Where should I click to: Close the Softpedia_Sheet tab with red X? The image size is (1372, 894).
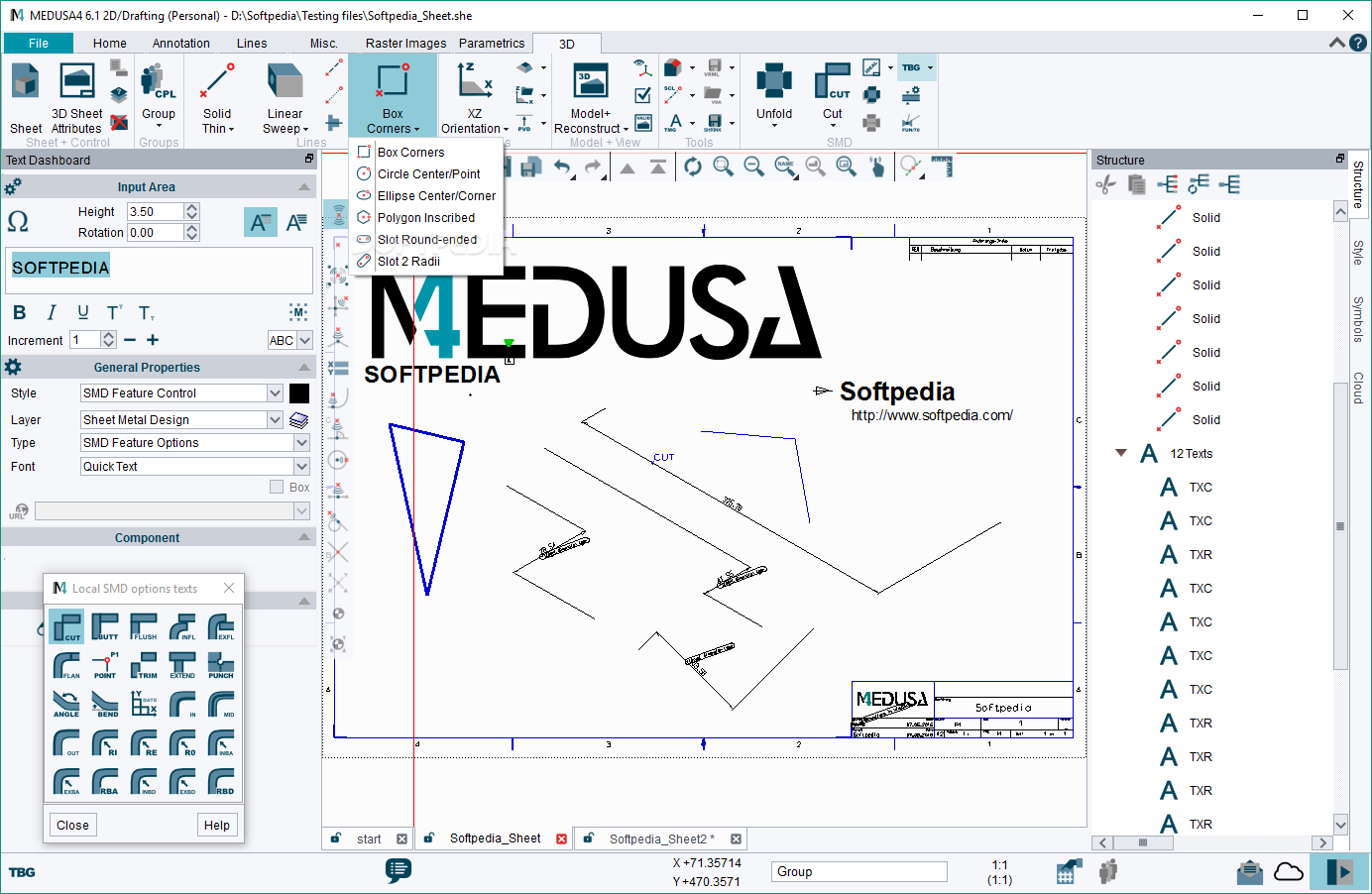(561, 838)
